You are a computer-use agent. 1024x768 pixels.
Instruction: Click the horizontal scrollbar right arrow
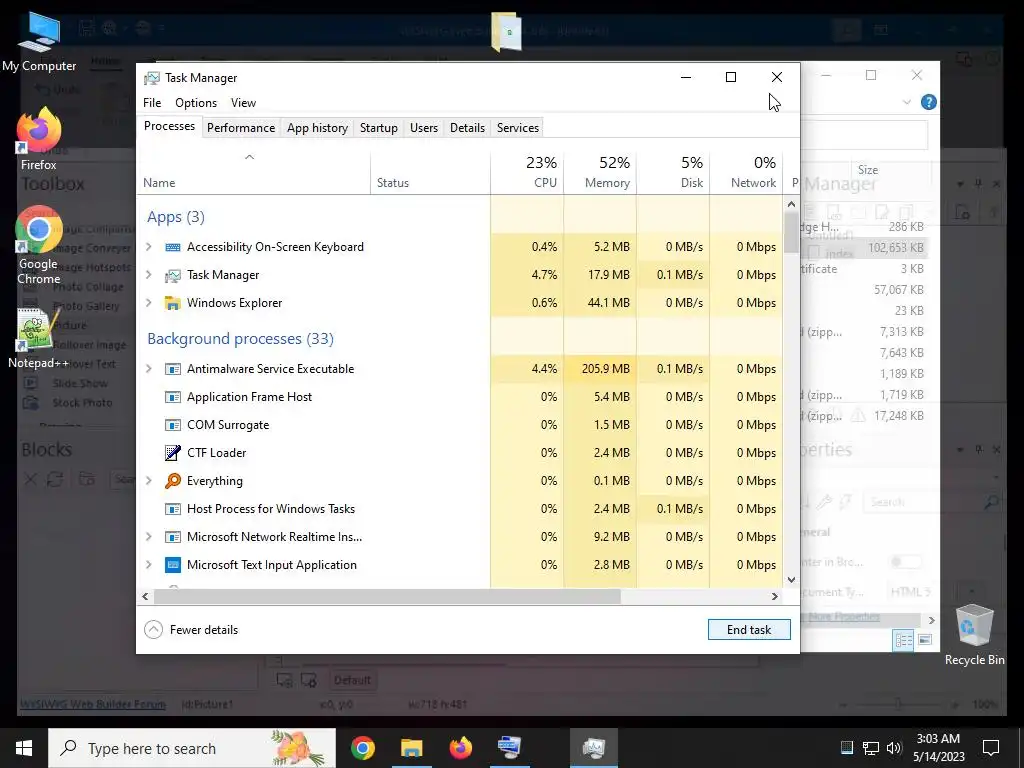[x=775, y=596]
